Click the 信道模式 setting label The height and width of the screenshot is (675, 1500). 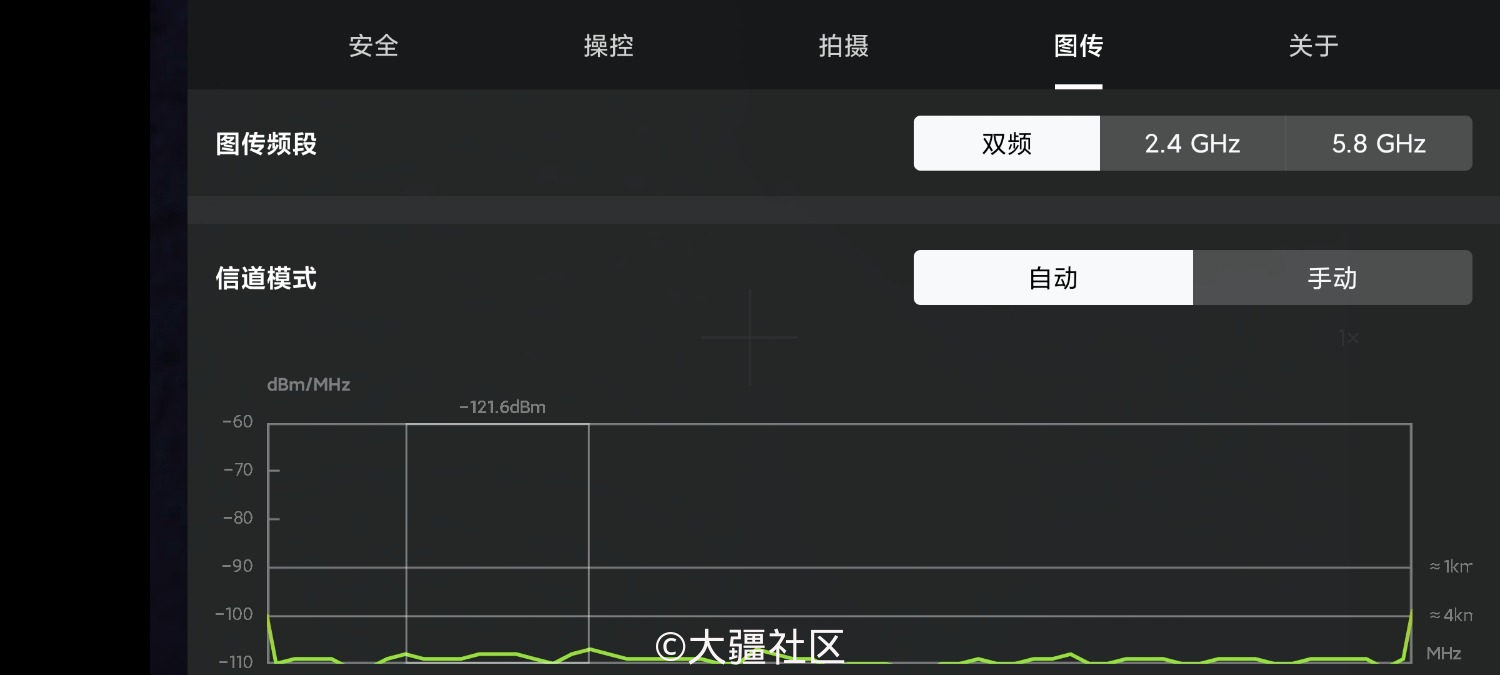tap(266, 278)
